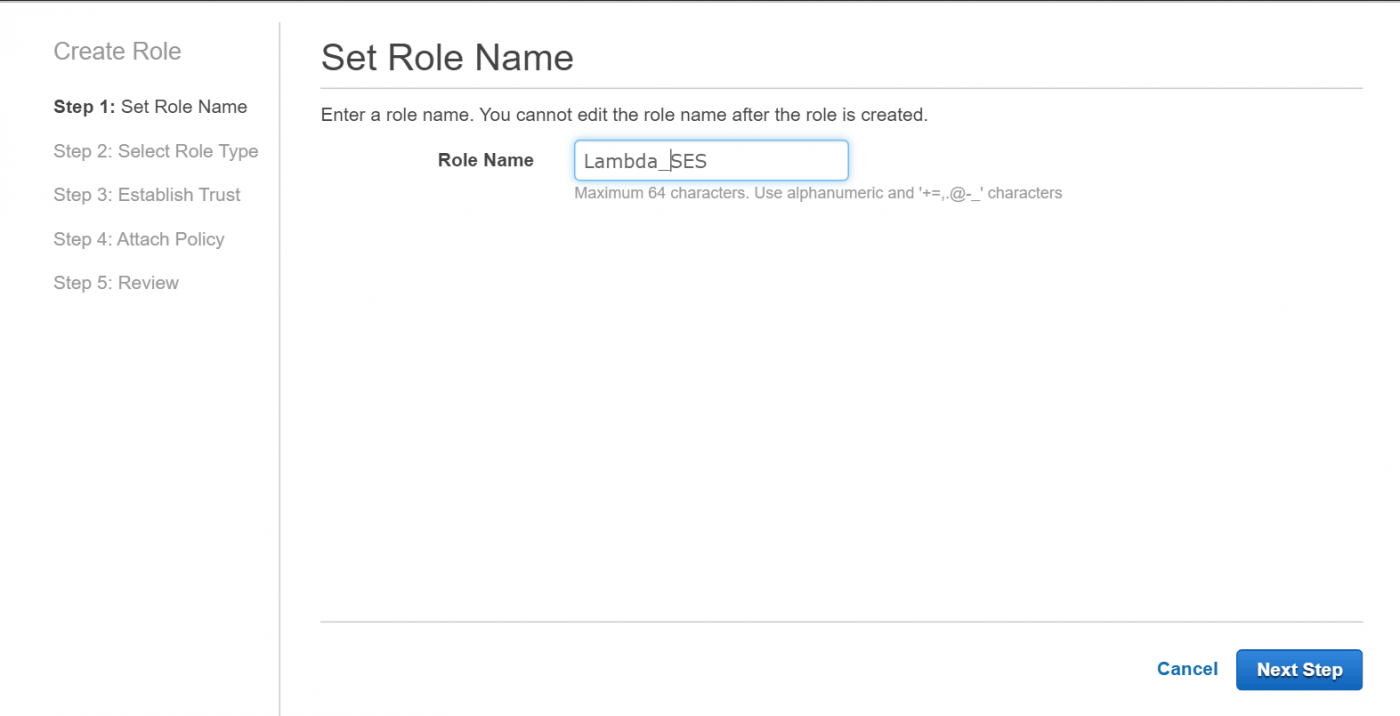1400x716 pixels.
Task: Select Step 1: Set Role Name
Action: point(151,107)
